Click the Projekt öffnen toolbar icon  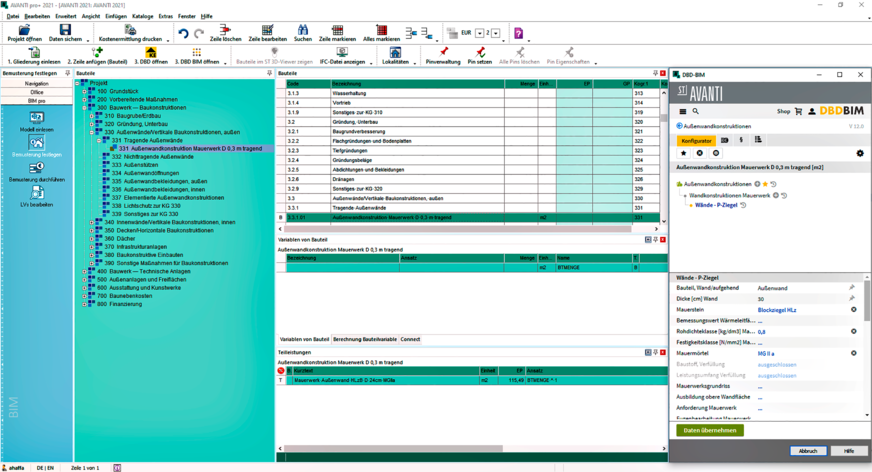click(25, 33)
